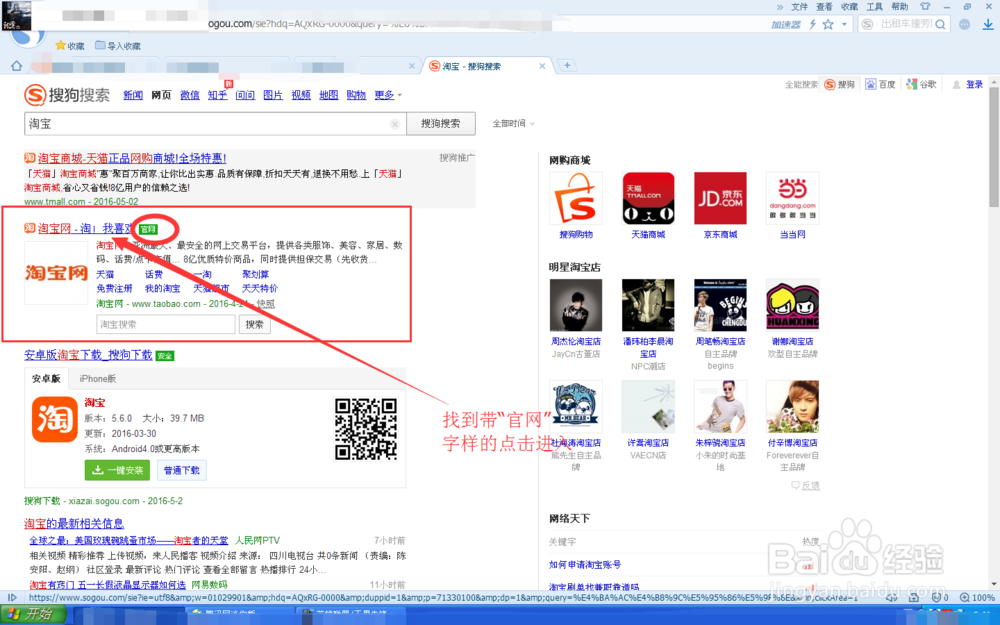Switch to 微信 search category
Viewport: 1000px width, 625px height.
(x=189, y=95)
